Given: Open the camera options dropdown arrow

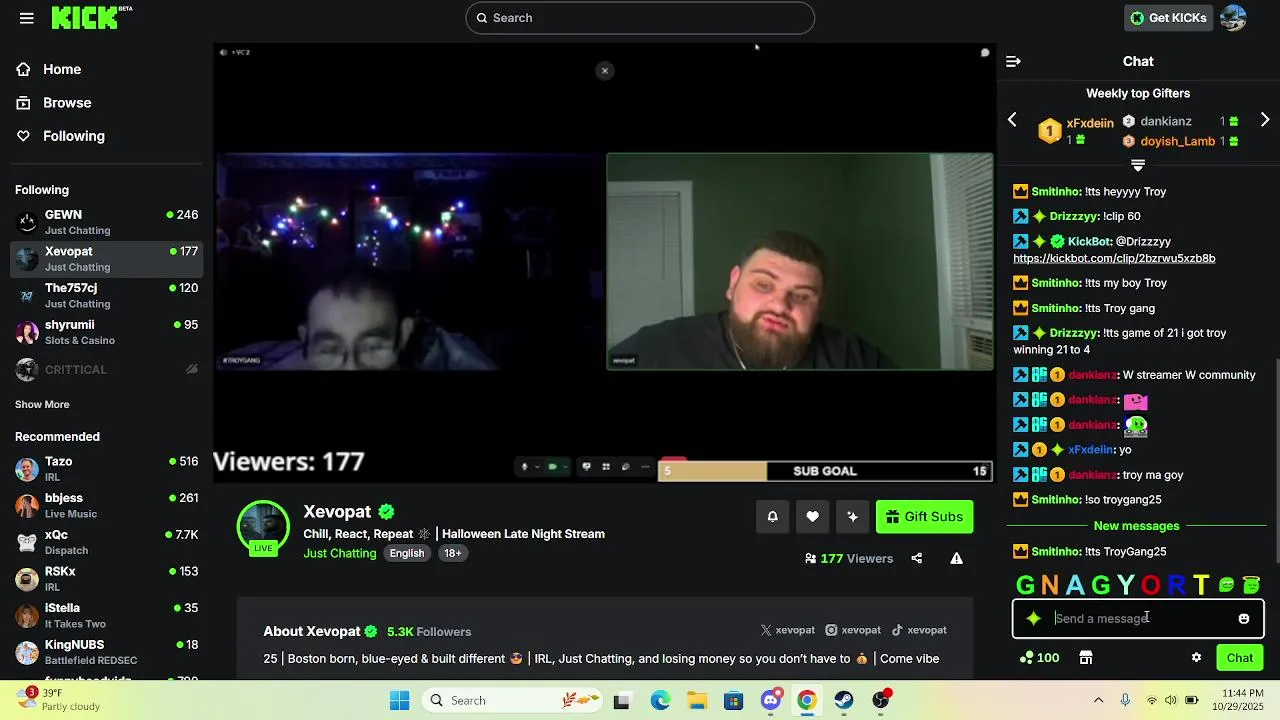Looking at the screenshot, I should [566, 467].
